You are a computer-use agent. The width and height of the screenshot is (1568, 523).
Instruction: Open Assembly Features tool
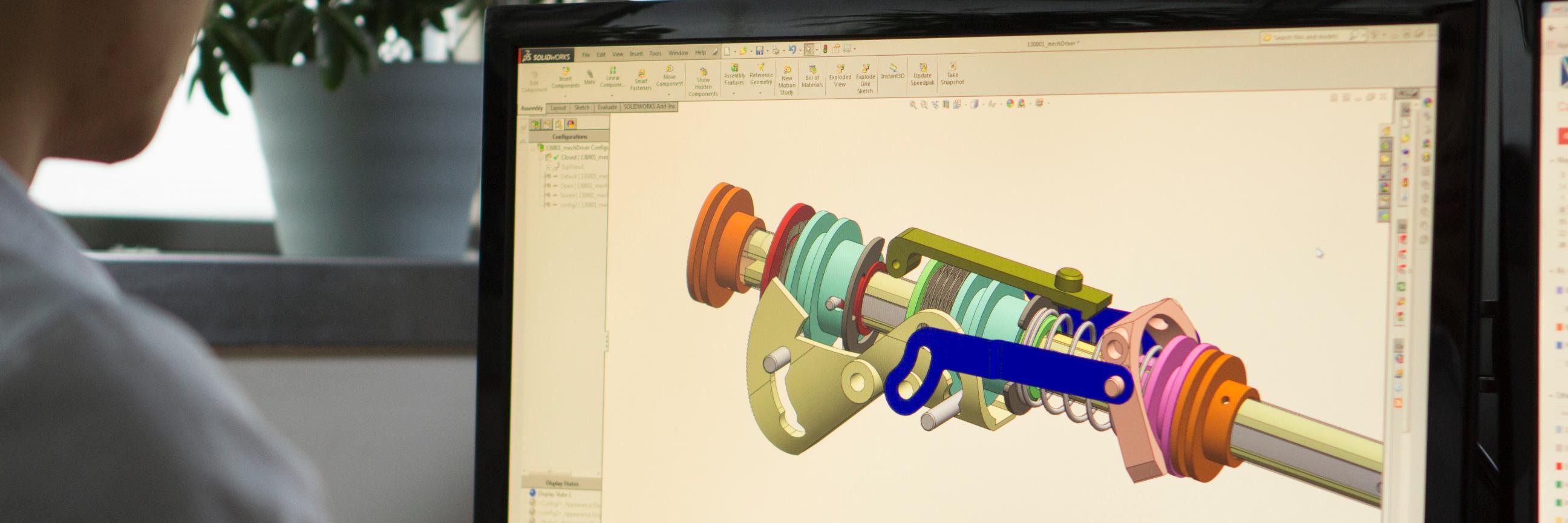coord(734,76)
